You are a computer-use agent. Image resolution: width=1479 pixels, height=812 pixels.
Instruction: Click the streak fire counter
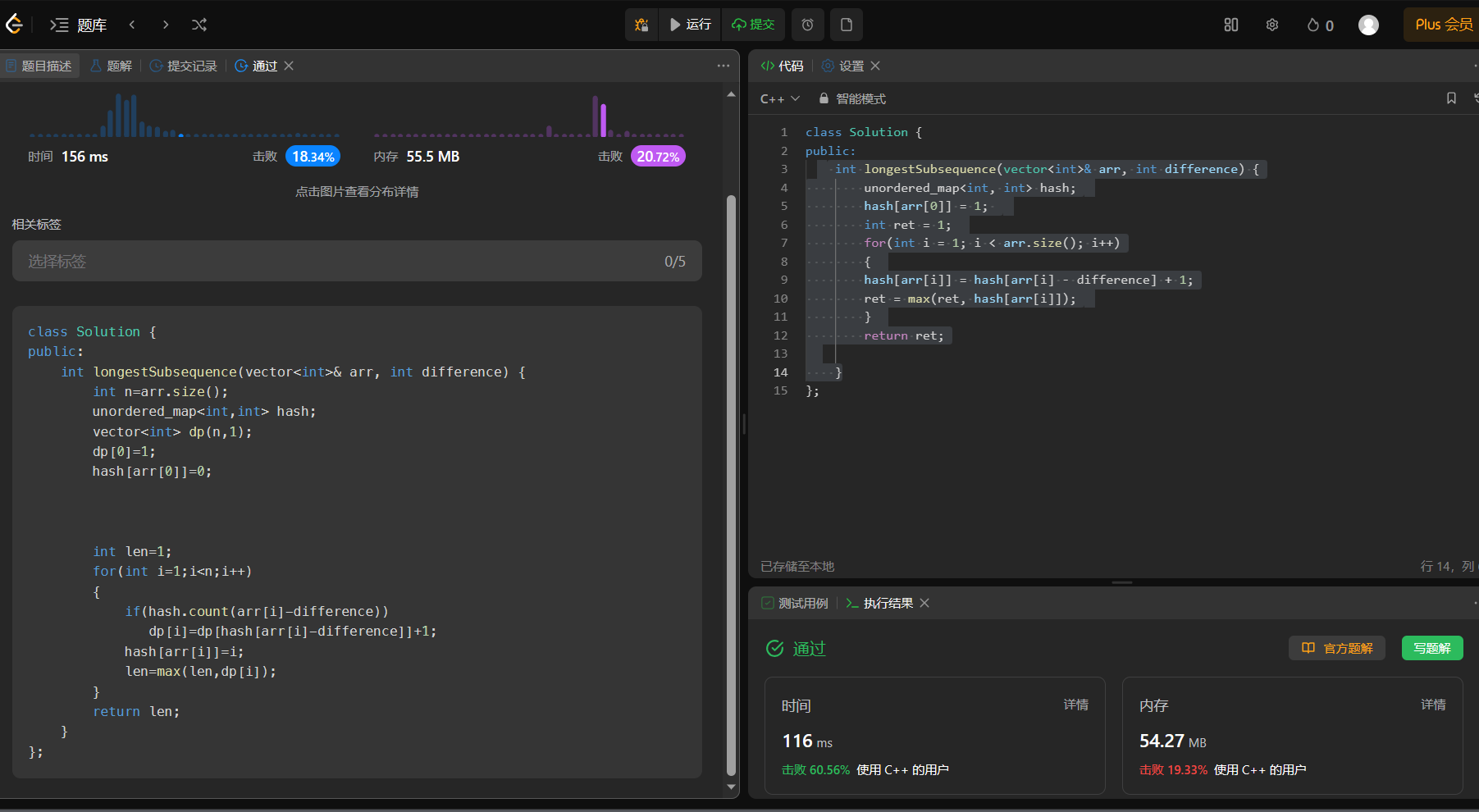(1320, 25)
